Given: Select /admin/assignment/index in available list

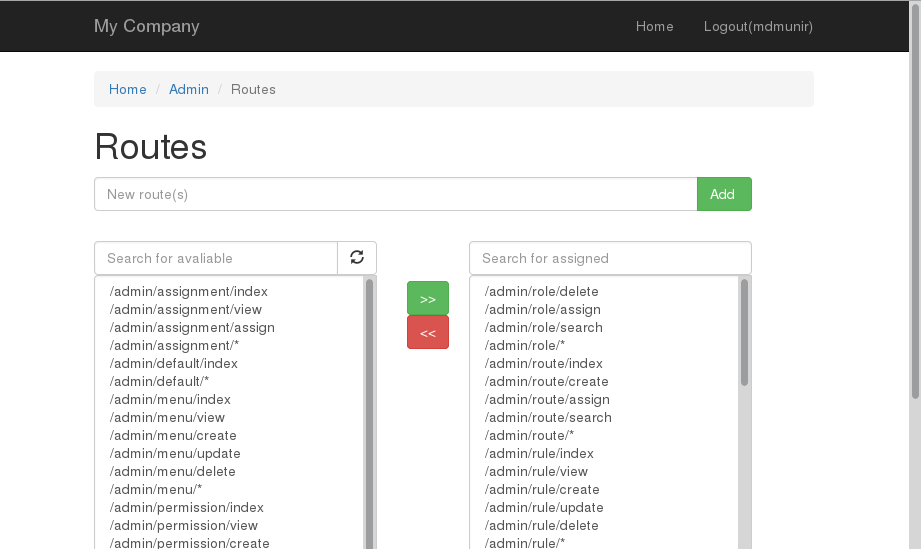Looking at the screenshot, I should [189, 291].
